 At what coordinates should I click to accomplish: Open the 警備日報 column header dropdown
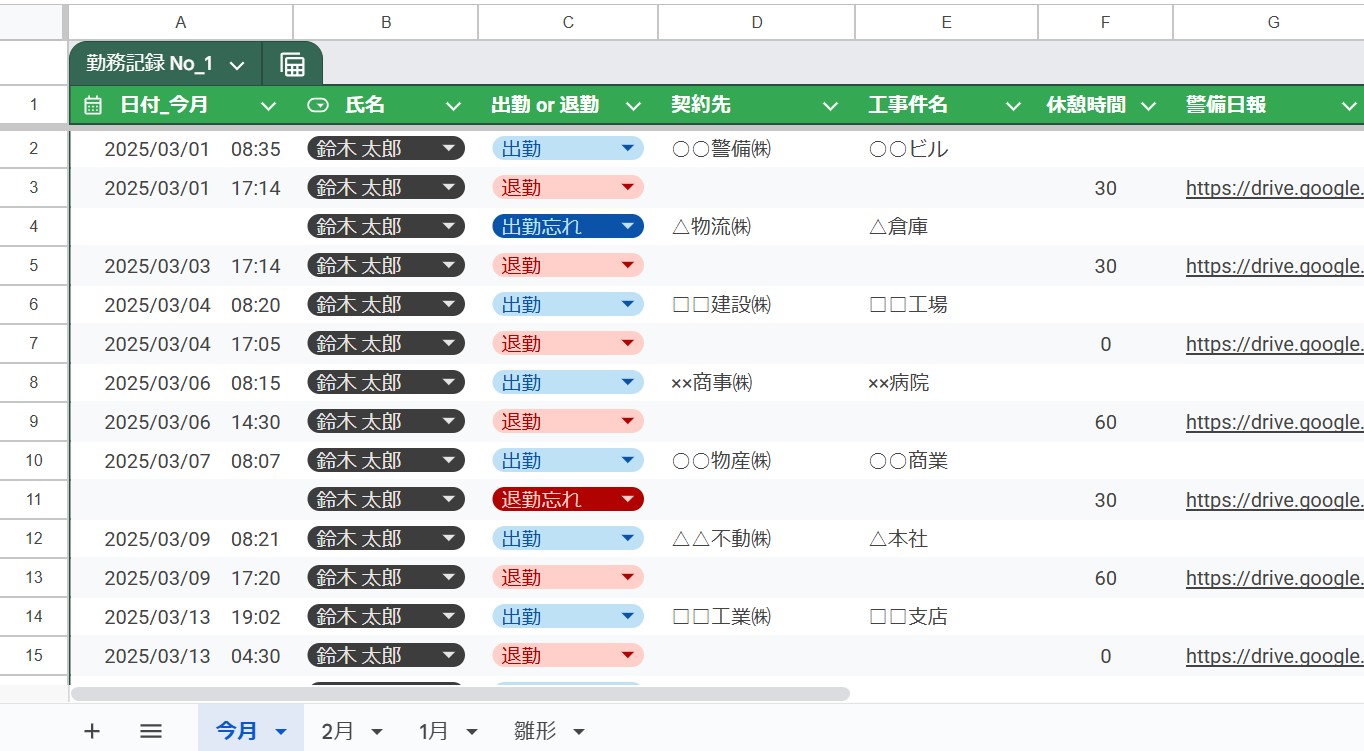point(1350,104)
